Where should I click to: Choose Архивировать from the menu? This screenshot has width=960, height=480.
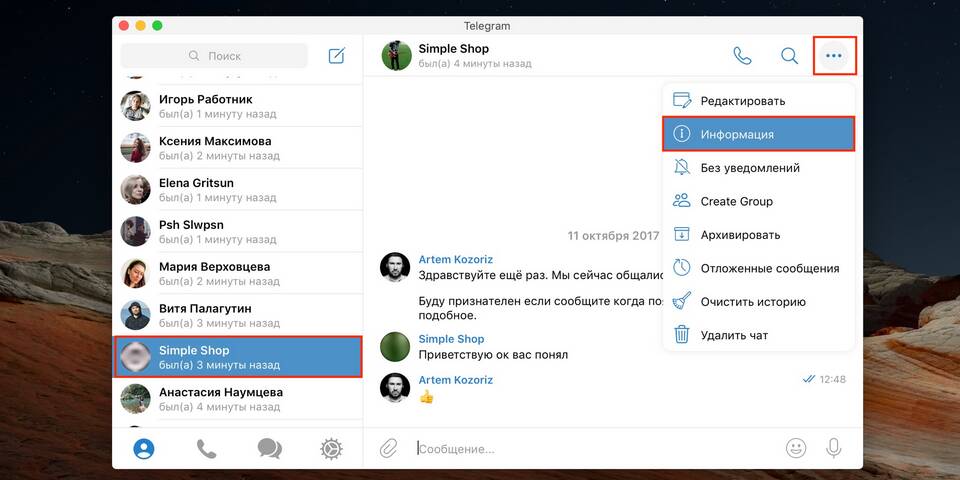point(758,234)
